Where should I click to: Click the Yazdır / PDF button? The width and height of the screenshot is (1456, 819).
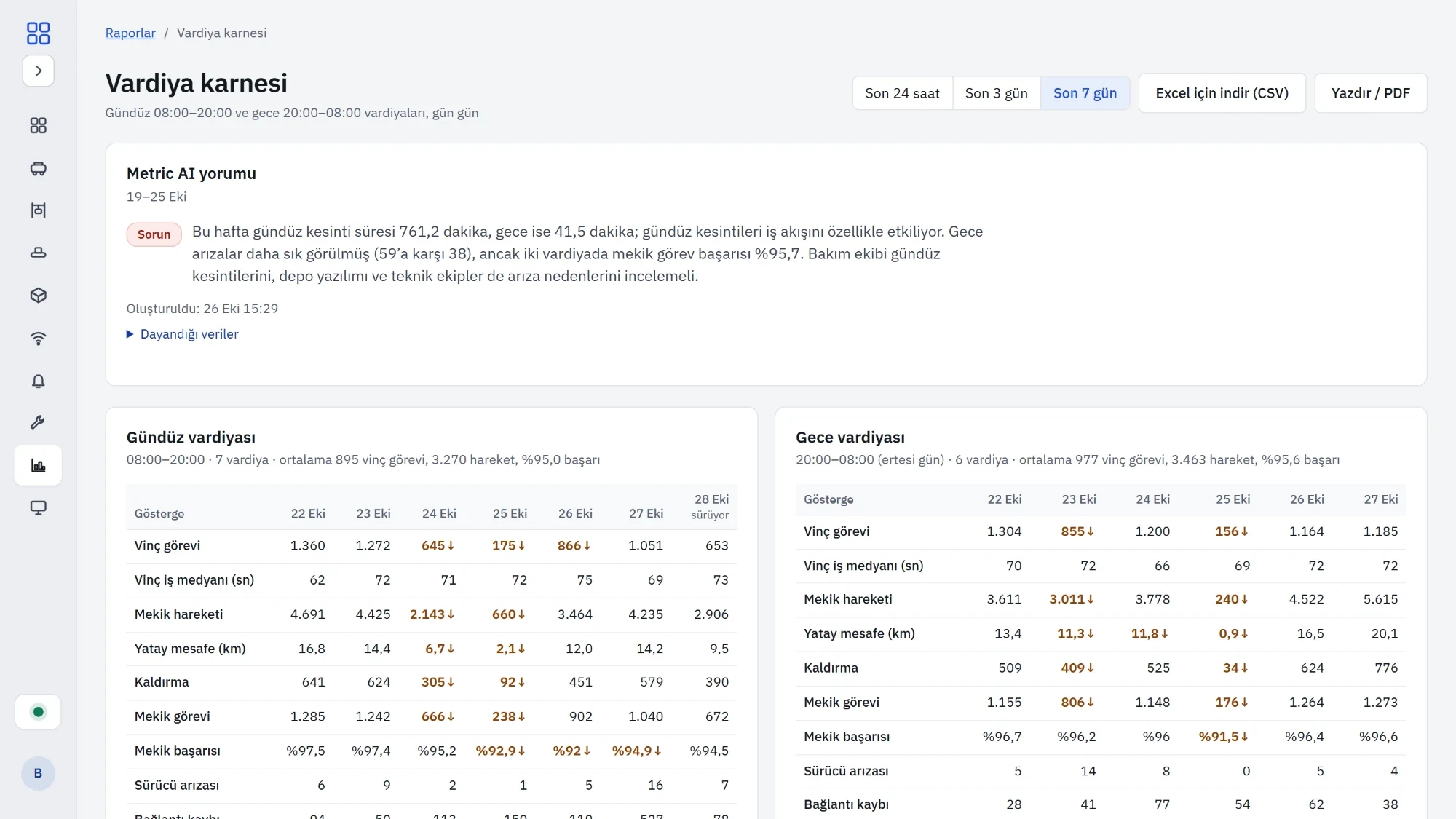coord(1370,93)
